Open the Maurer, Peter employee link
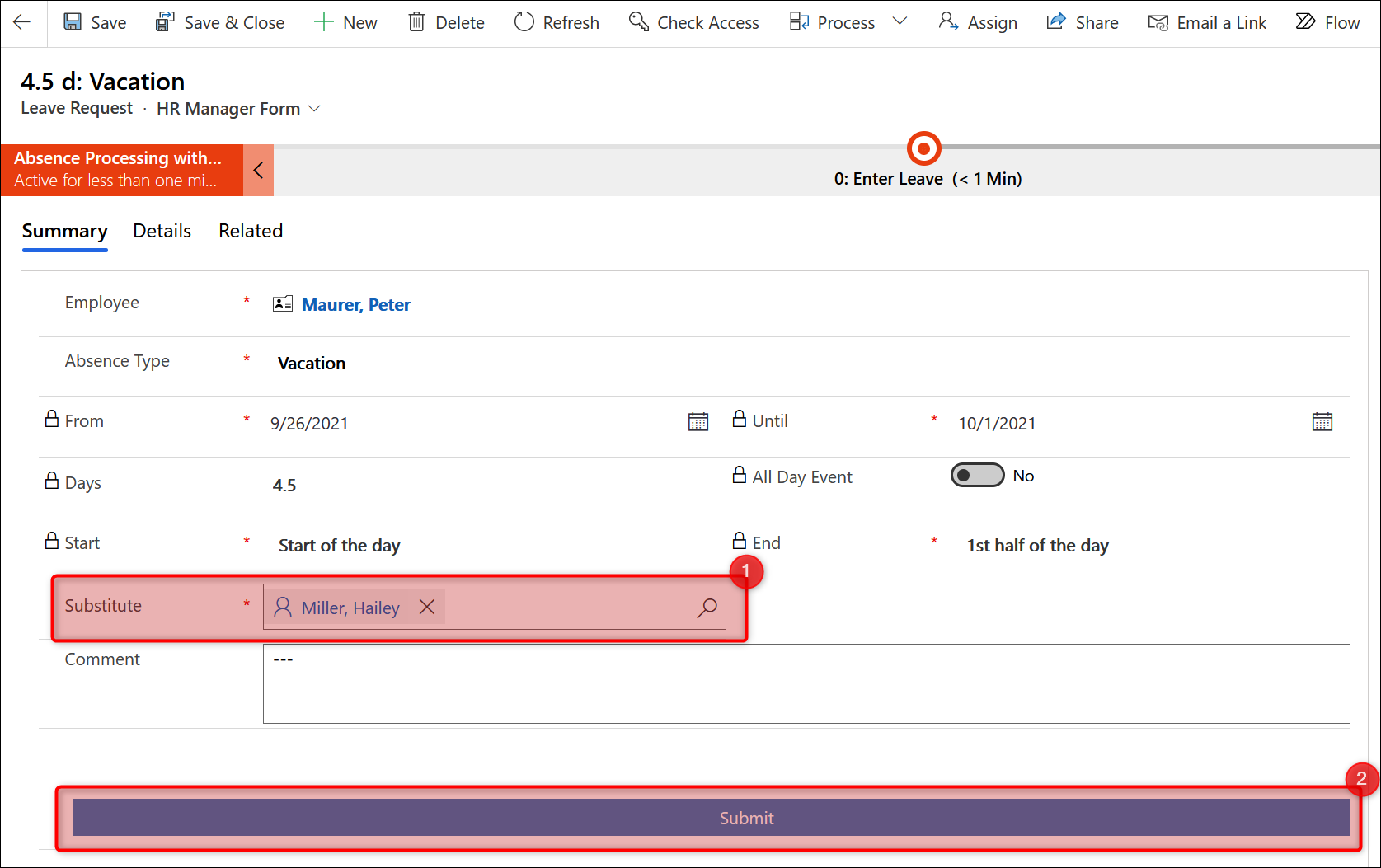The image size is (1381, 868). [x=355, y=305]
